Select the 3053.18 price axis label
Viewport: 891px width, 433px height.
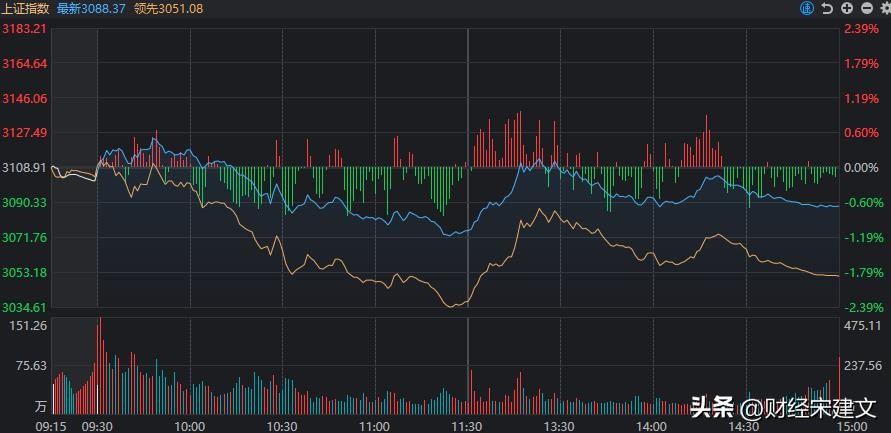click(x=24, y=273)
